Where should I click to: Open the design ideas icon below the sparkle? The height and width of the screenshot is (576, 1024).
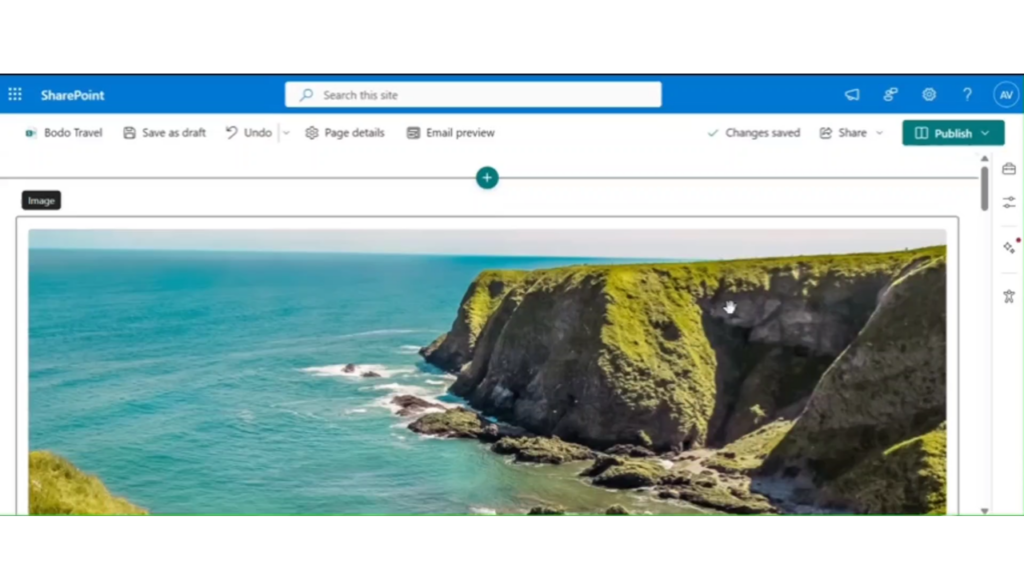[x=1009, y=296]
